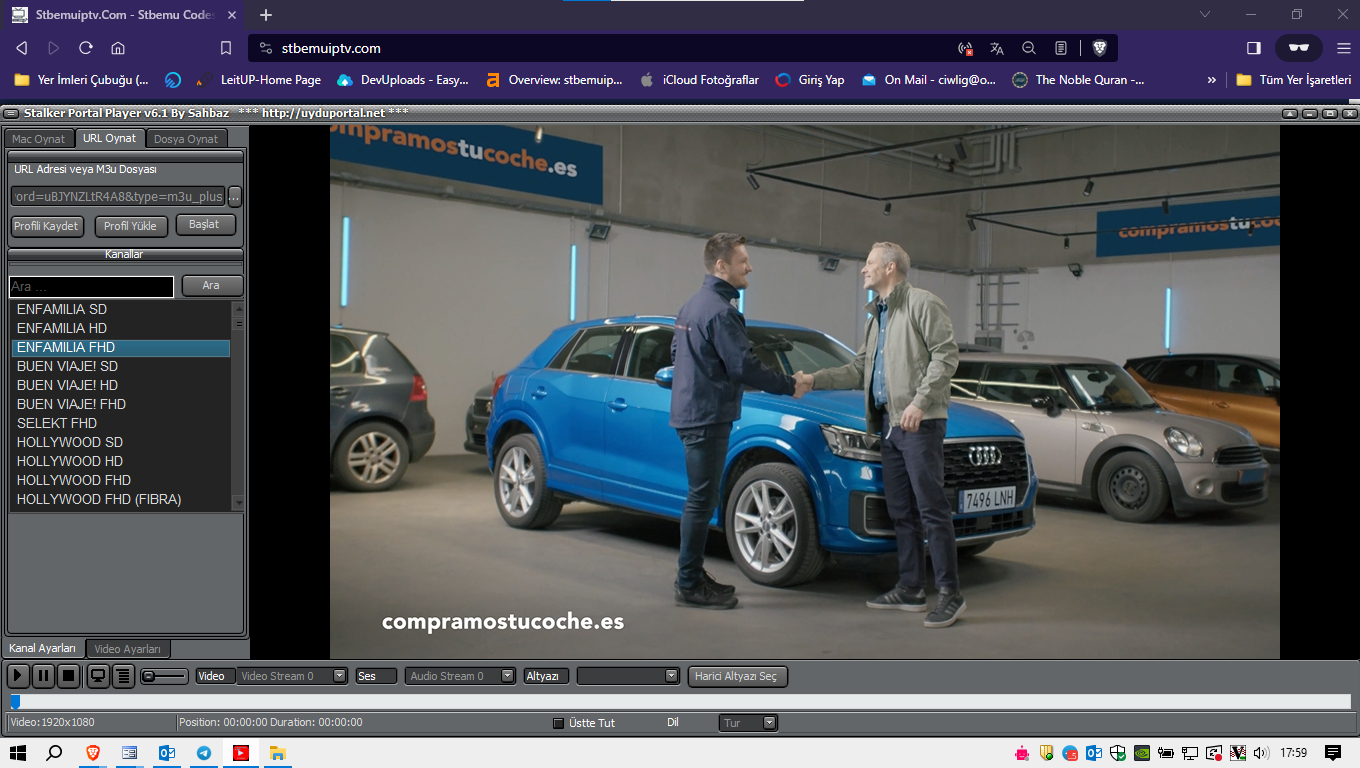Click the browse ellipsis button beside URL field
The height and width of the screenshot is (768, 1360).
tap(235, 196)
